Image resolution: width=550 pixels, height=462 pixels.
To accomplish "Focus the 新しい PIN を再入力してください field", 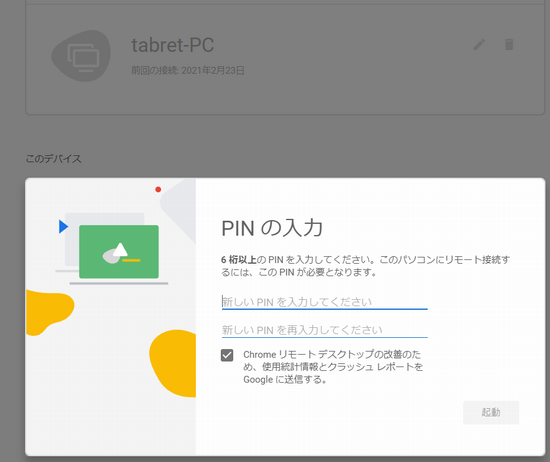I will (x=324, y=330).
